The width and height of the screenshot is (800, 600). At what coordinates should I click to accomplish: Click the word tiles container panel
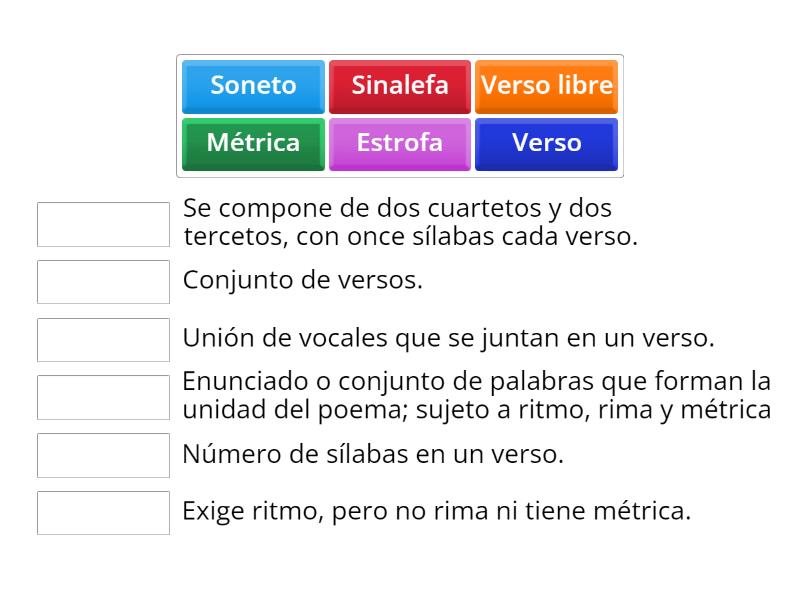pos(400,115)
